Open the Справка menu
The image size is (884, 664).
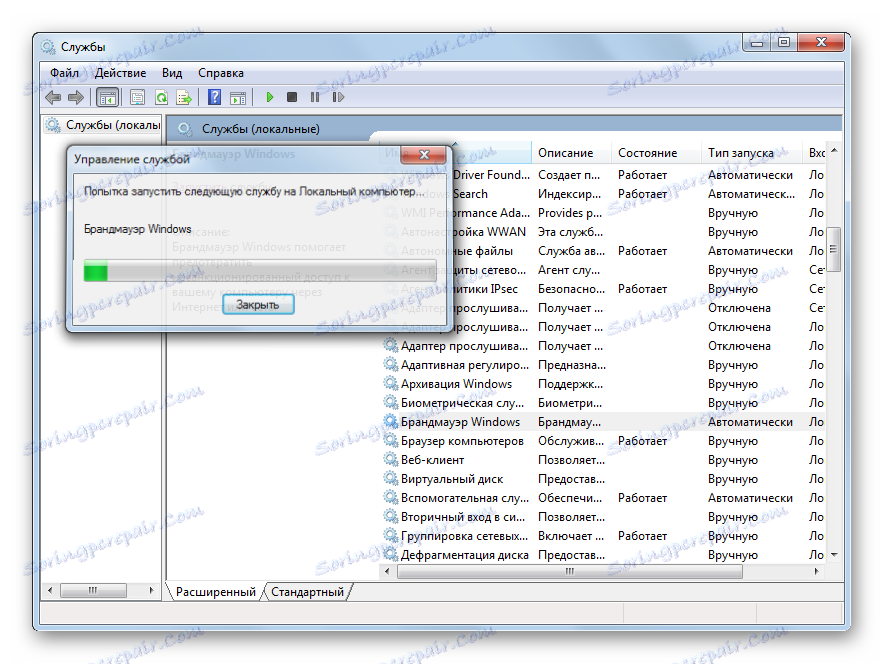220,73
